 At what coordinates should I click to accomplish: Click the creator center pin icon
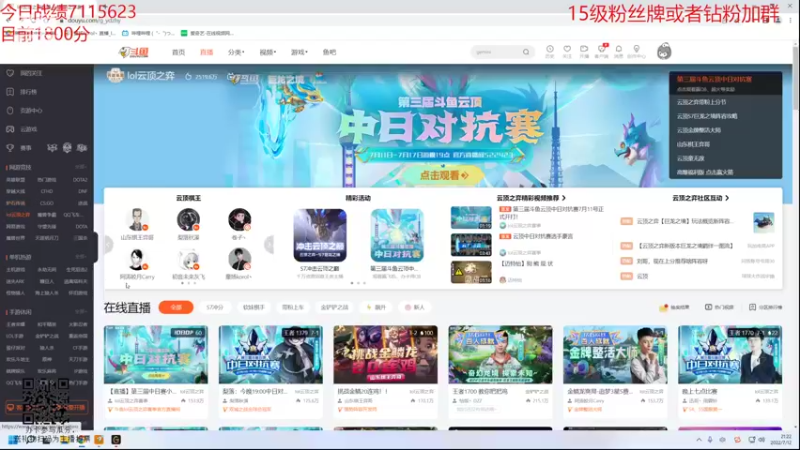(636, 52)
